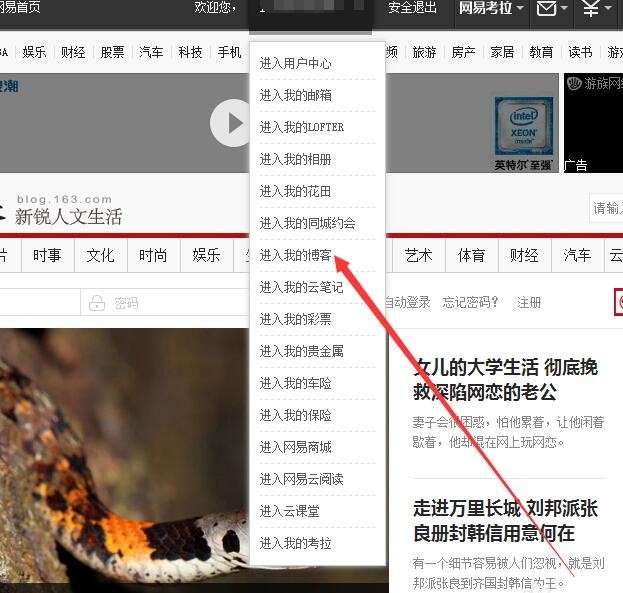
Task: Expand the 网易考拉 dropdown
Action: (x=491, y=8)
